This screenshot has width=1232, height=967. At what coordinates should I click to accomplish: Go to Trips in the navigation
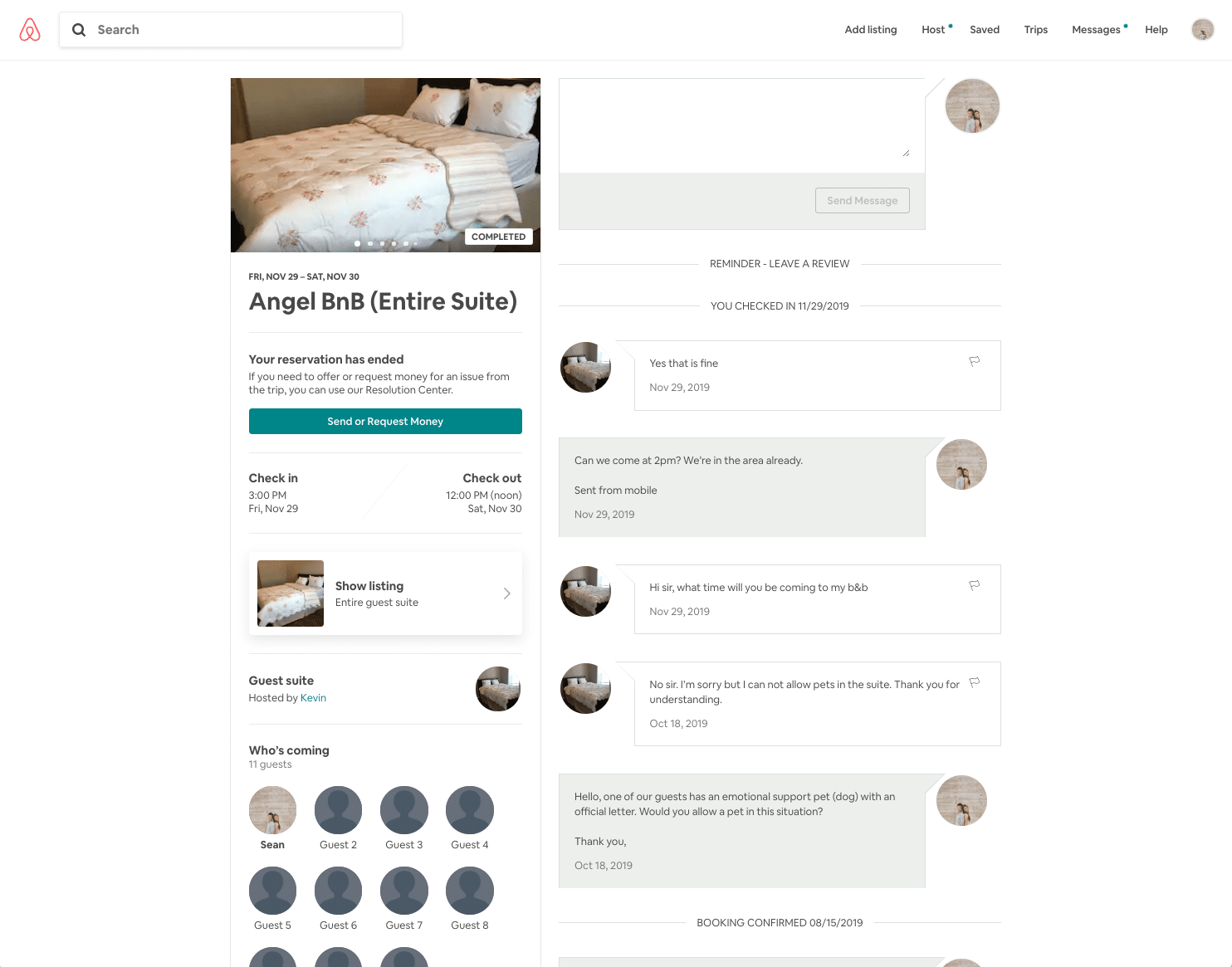coord(1035,30)
